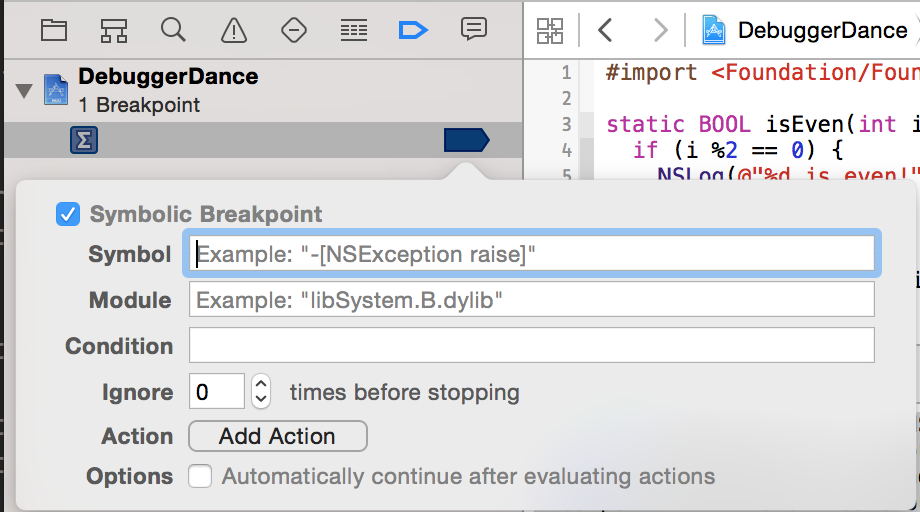Switch to the Debug navigator
The height and width of the screenshot is (512, 920).
pos(354,30)
